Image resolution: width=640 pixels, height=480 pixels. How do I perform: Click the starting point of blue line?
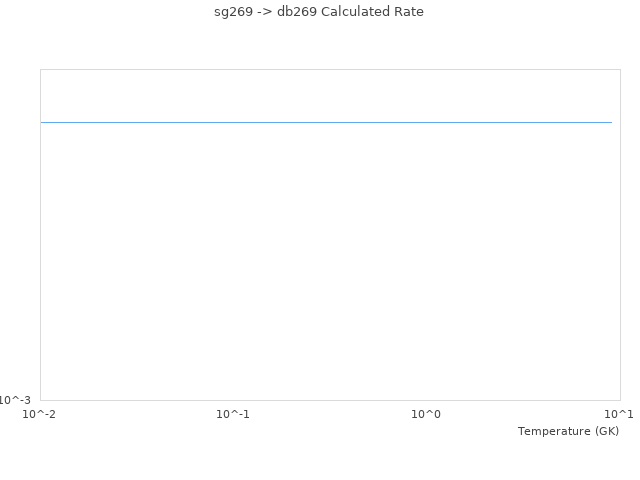pos(41,122)
